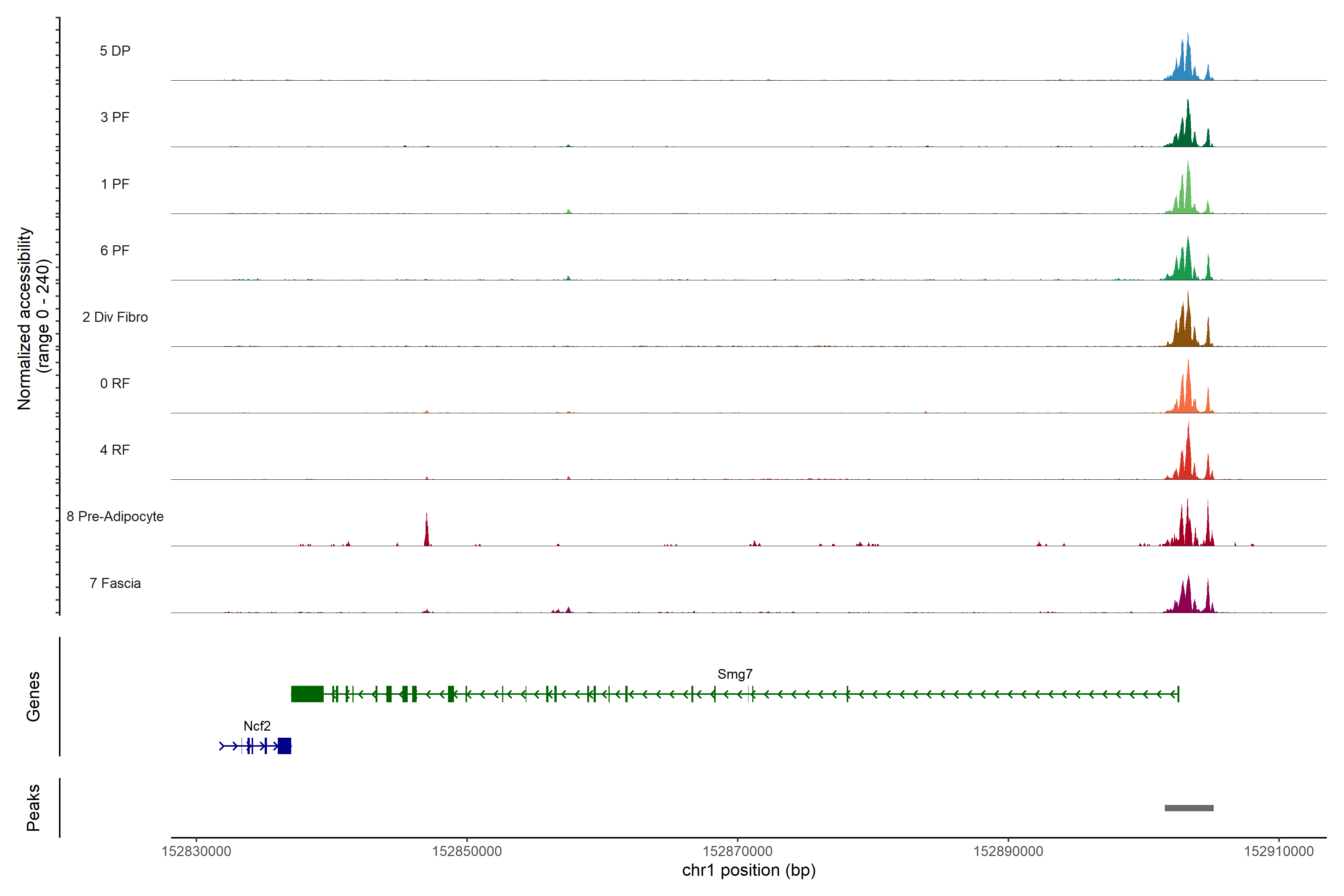Image resolution: width=1344 pixels, height=896 pixels.
Task: Click the Ncf2 gene label
Action: [256, 726]
